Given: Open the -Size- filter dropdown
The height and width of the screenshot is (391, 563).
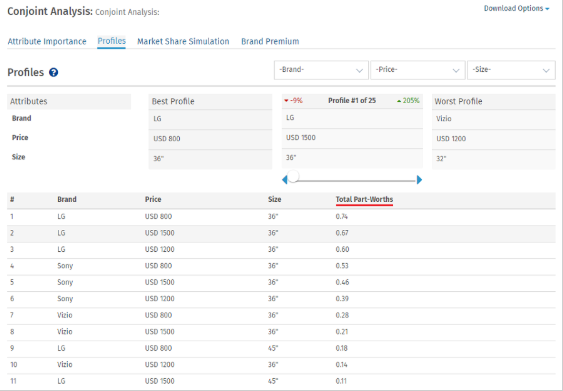Looking at the screenshot, I should [x=511, y=70].
